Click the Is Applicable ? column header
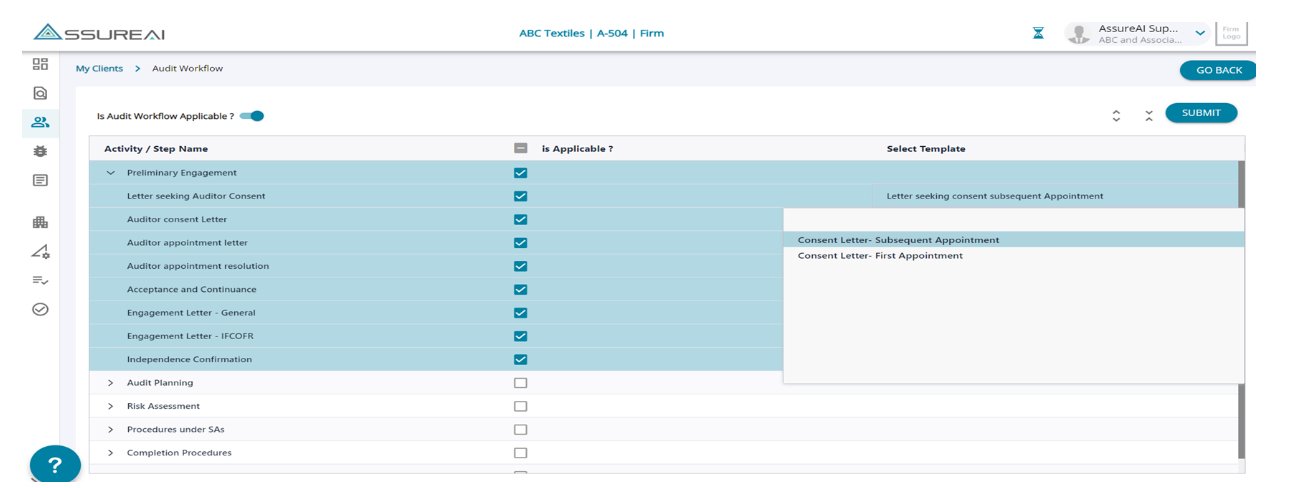The image size is (1291, 488). click(577, 149)
